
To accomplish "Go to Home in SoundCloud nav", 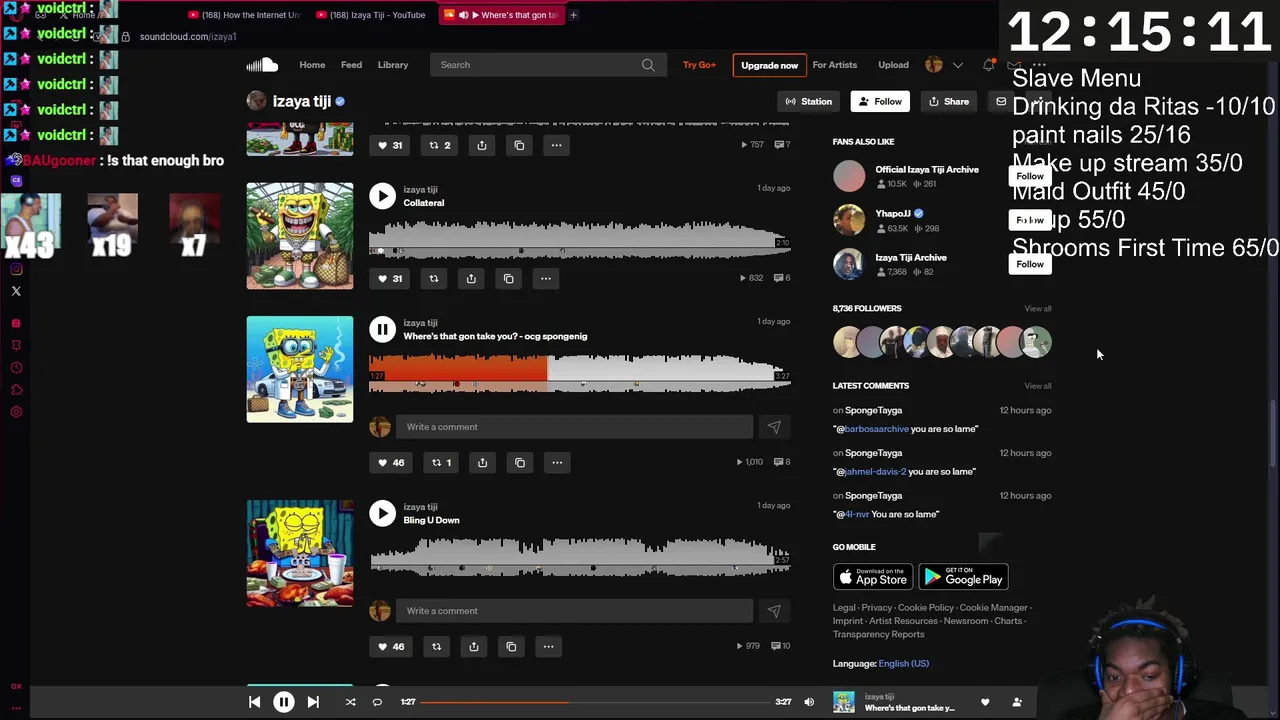I will pyautogui.click(x=312, y=65).
